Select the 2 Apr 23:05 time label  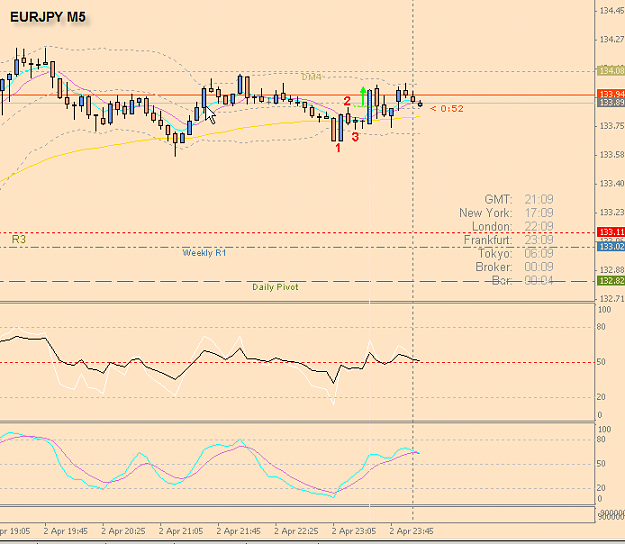(x=354, y=531)
